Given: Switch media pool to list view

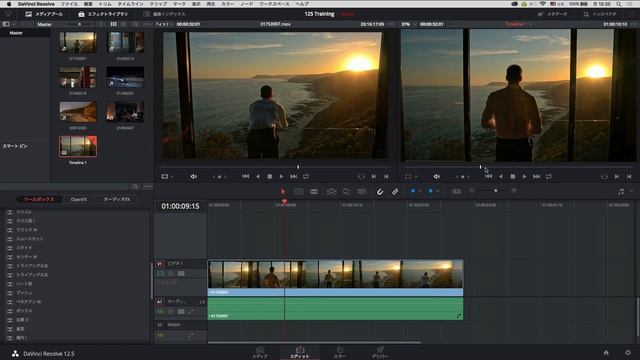Looking at the screenshot, I should click(124, 24).
